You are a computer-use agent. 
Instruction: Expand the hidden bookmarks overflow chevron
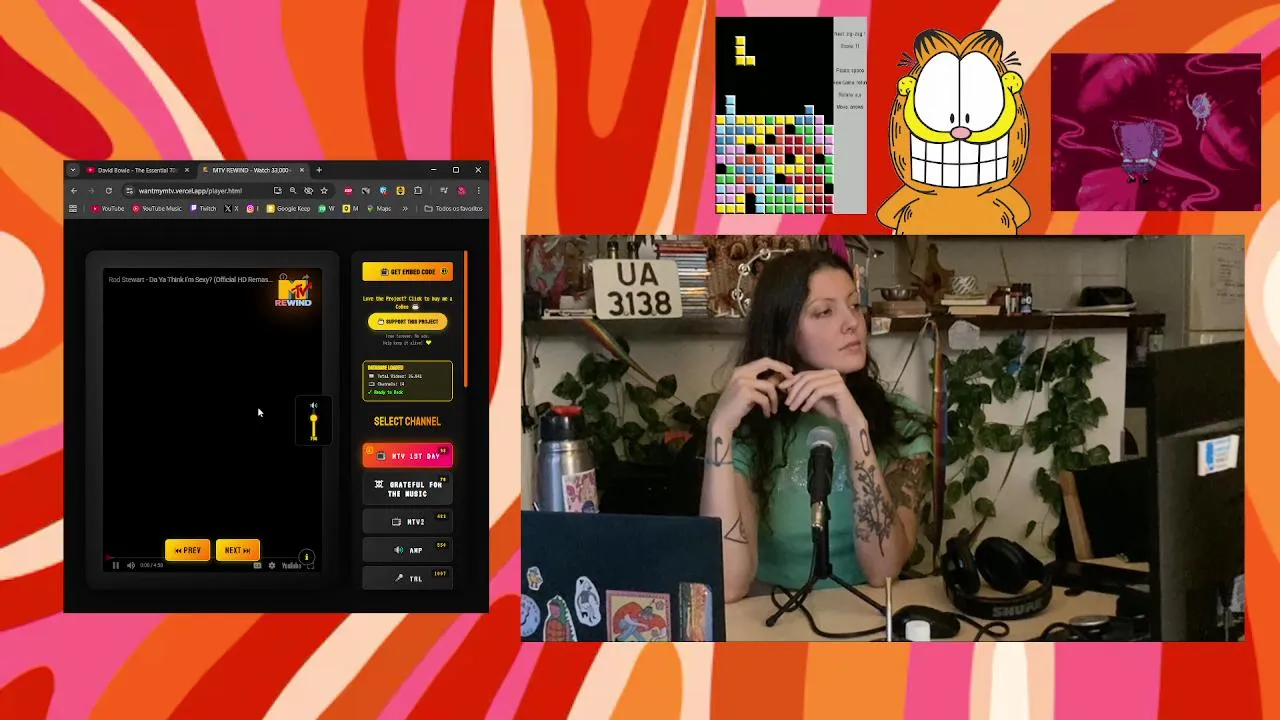[405, 209]
